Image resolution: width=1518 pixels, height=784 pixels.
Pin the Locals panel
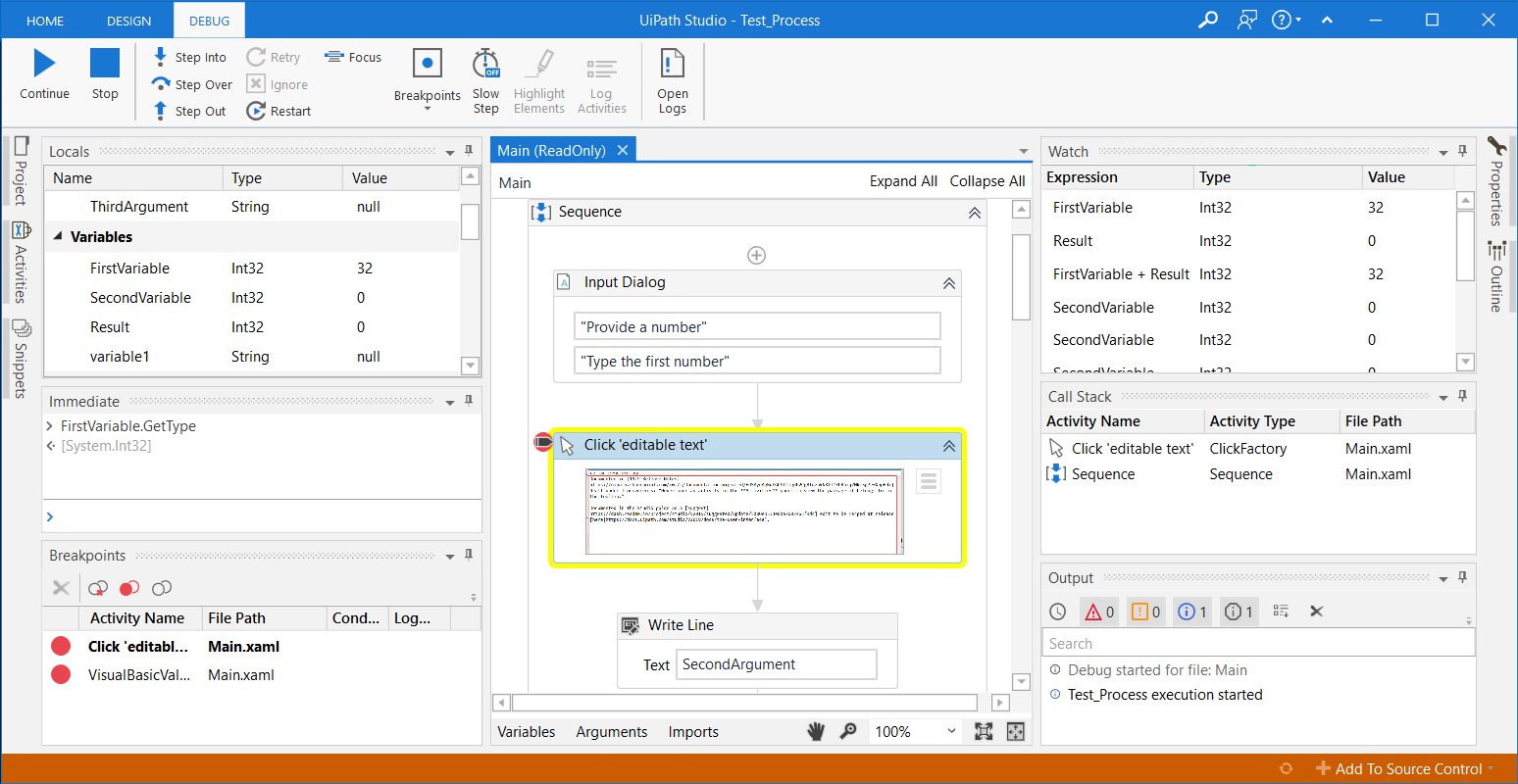point(469,151)
